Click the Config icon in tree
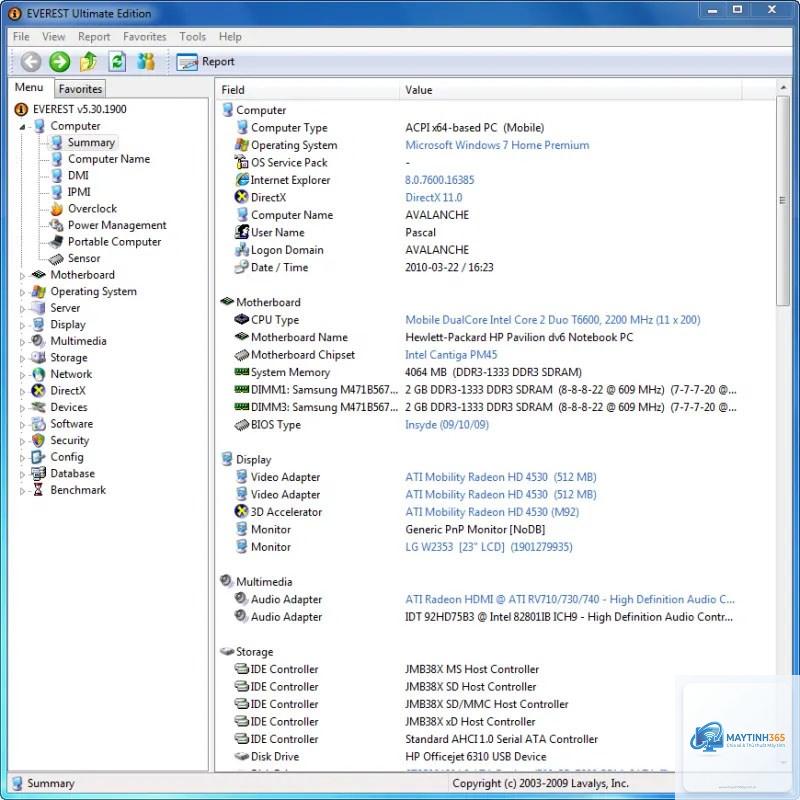 coord(38,457)
